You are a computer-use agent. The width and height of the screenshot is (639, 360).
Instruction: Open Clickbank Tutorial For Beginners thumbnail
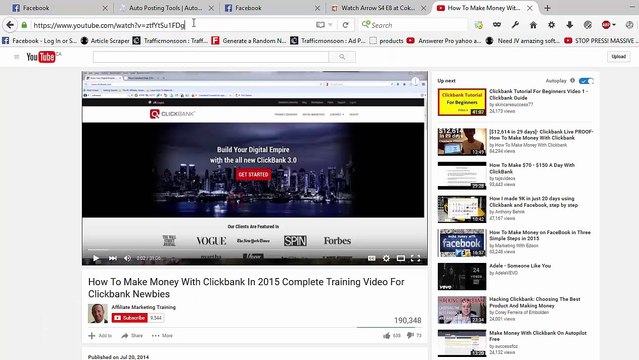pos(462,102)
